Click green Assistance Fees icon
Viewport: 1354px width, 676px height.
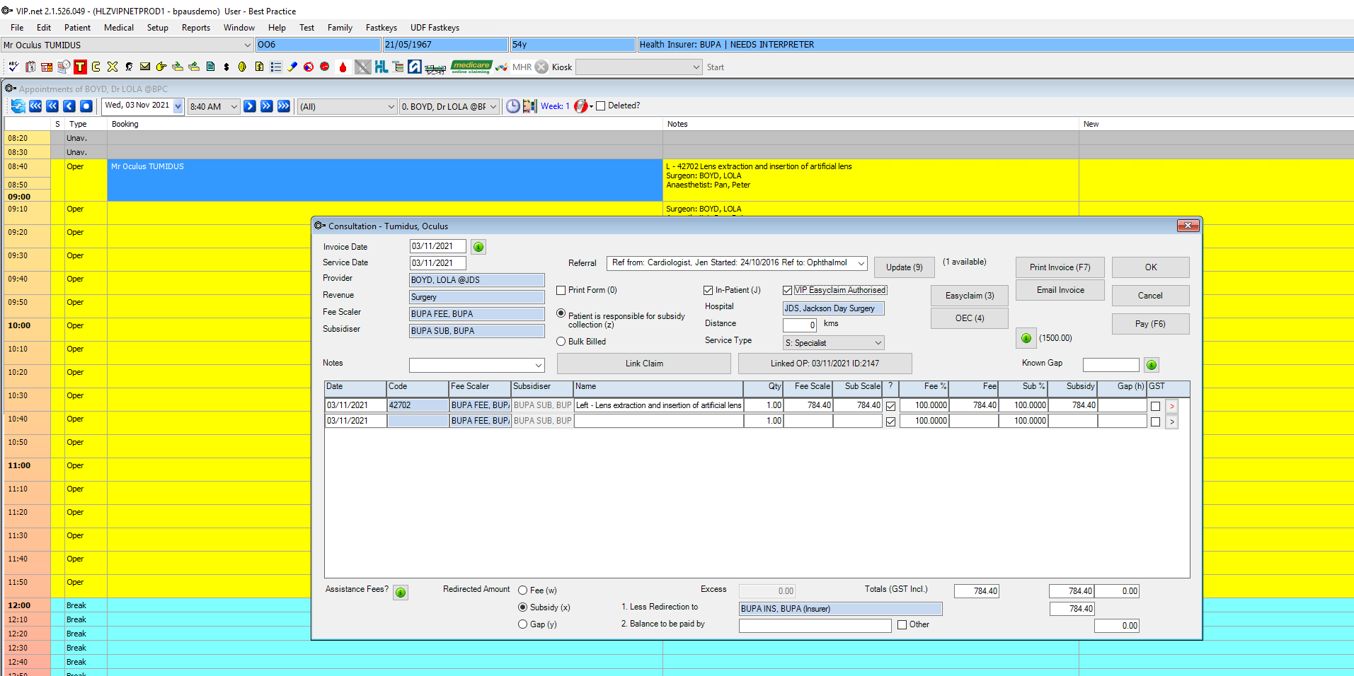click(x=400, y=592)
